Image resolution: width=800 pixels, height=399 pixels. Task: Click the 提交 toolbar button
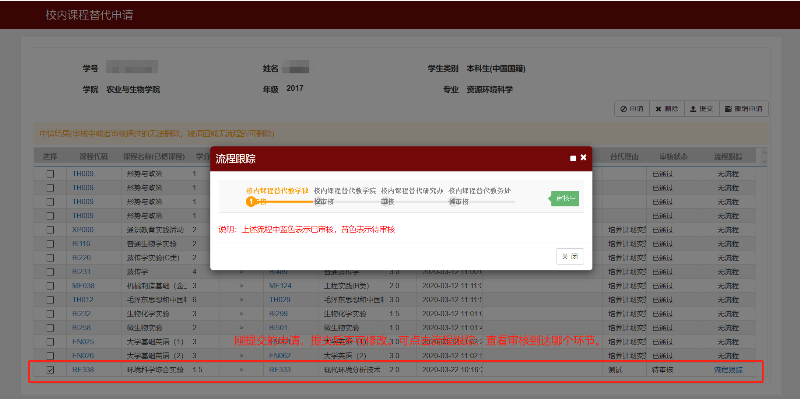(702, 109)
